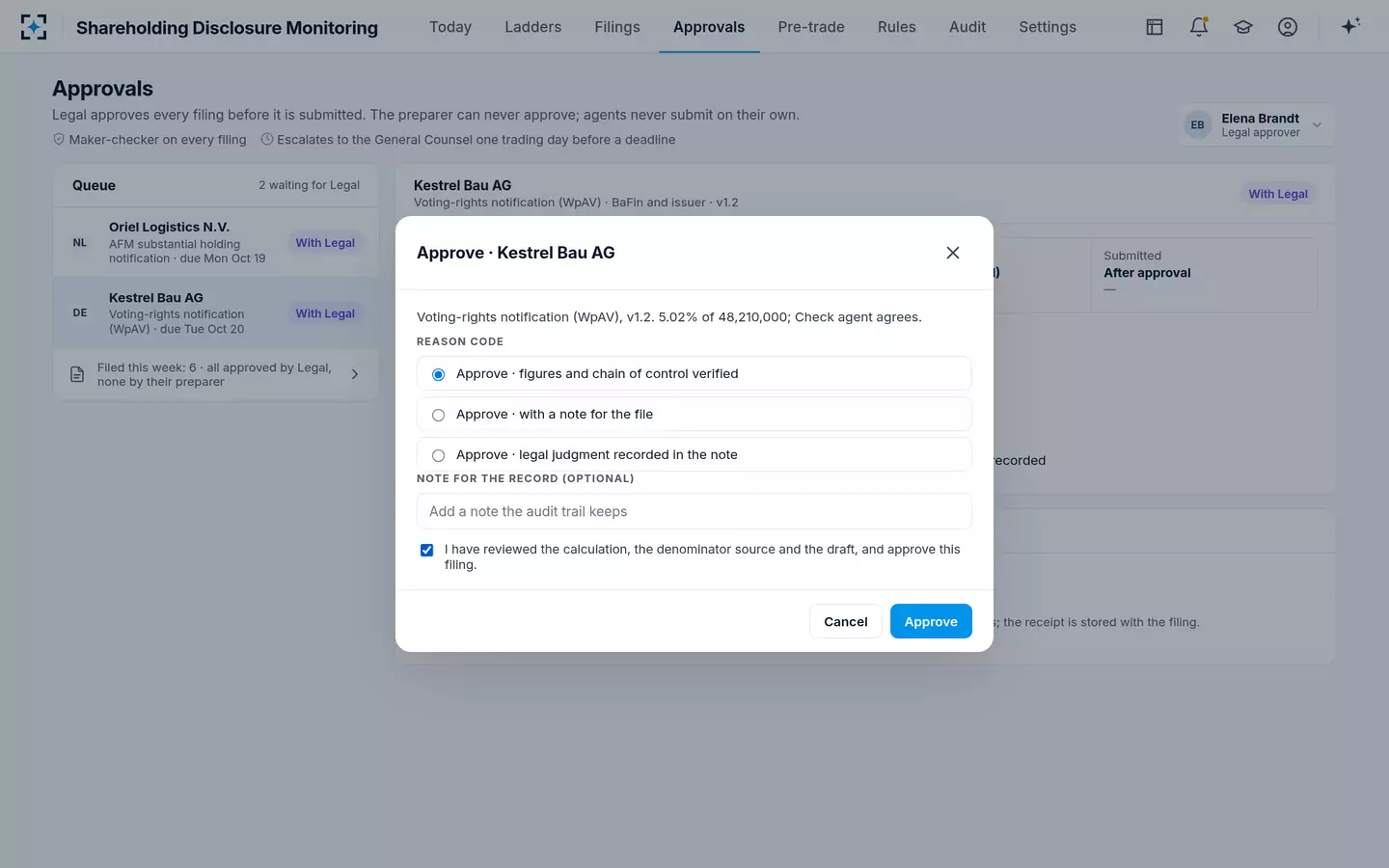Go to the Rules tab

coord(897,27)
